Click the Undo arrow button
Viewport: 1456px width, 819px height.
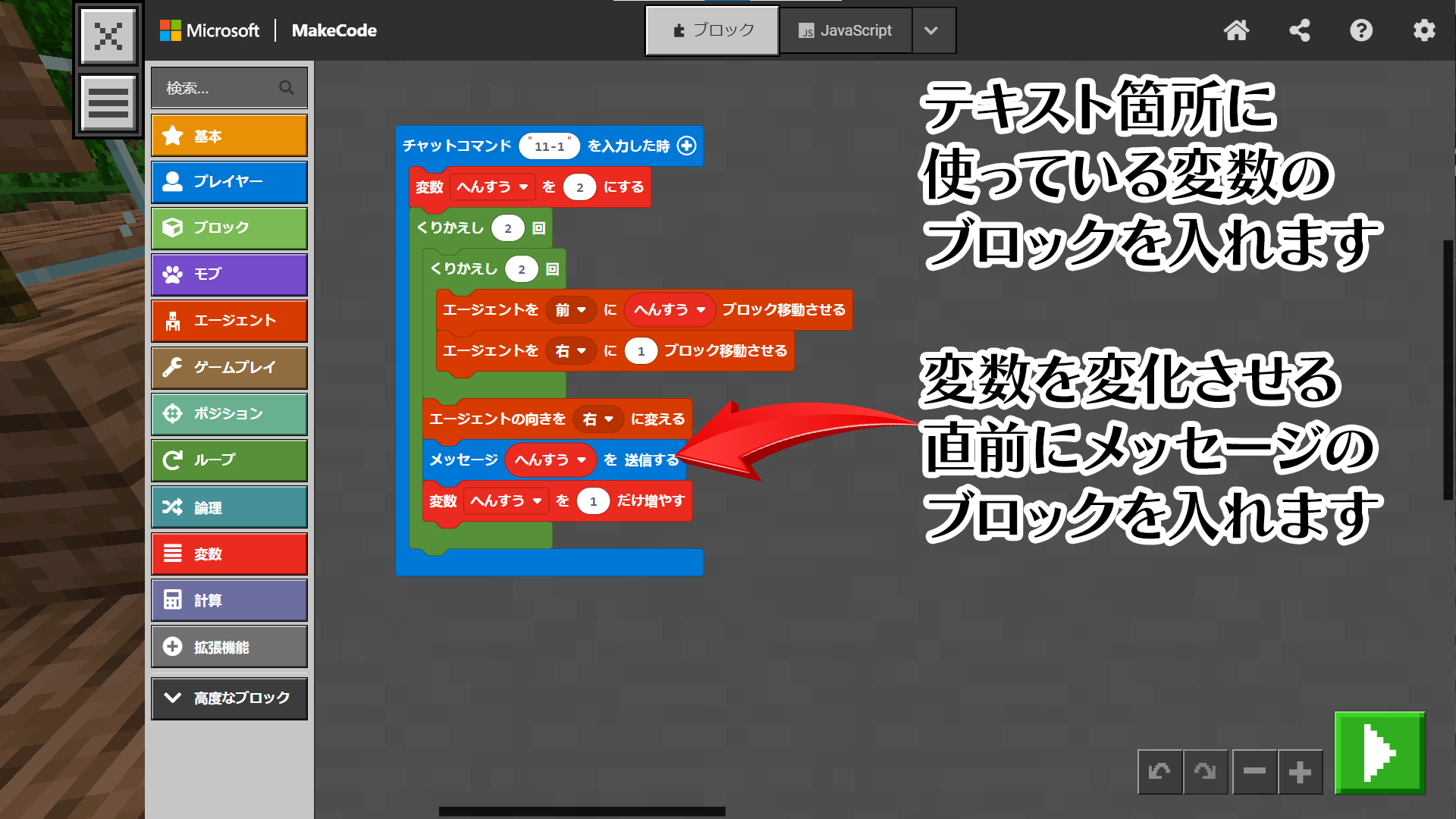point(1159,772)
